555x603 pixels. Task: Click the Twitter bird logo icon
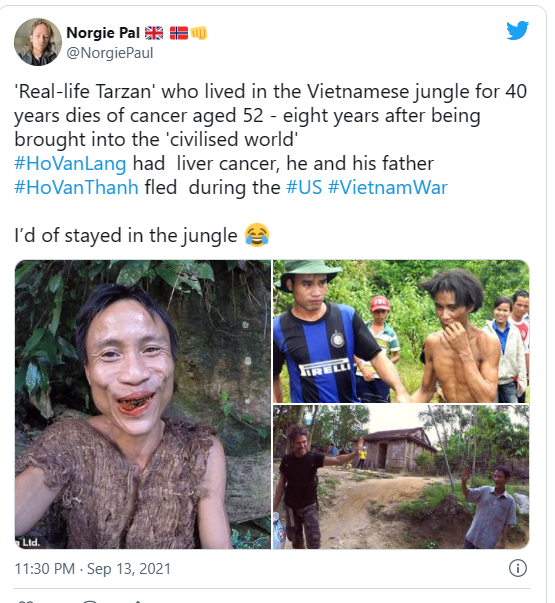point(517,30)
